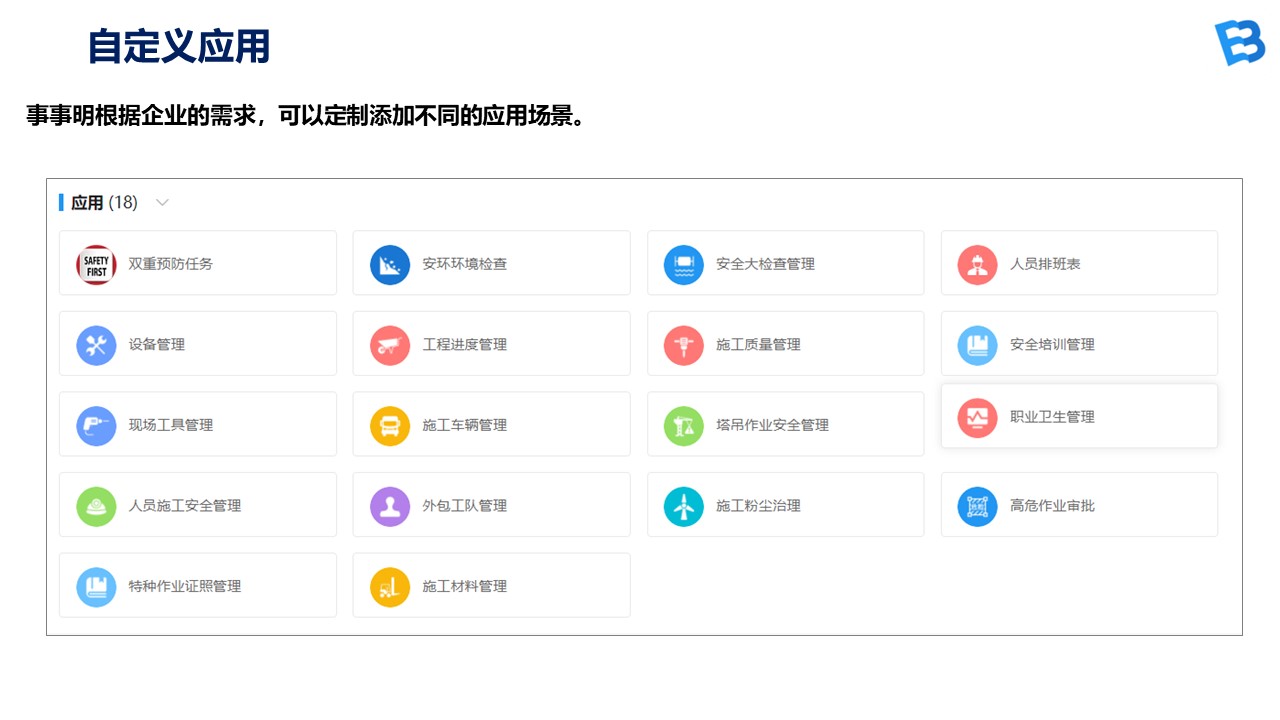
Task: Click the green tower crane icon
Action: [x=684, y=426]
